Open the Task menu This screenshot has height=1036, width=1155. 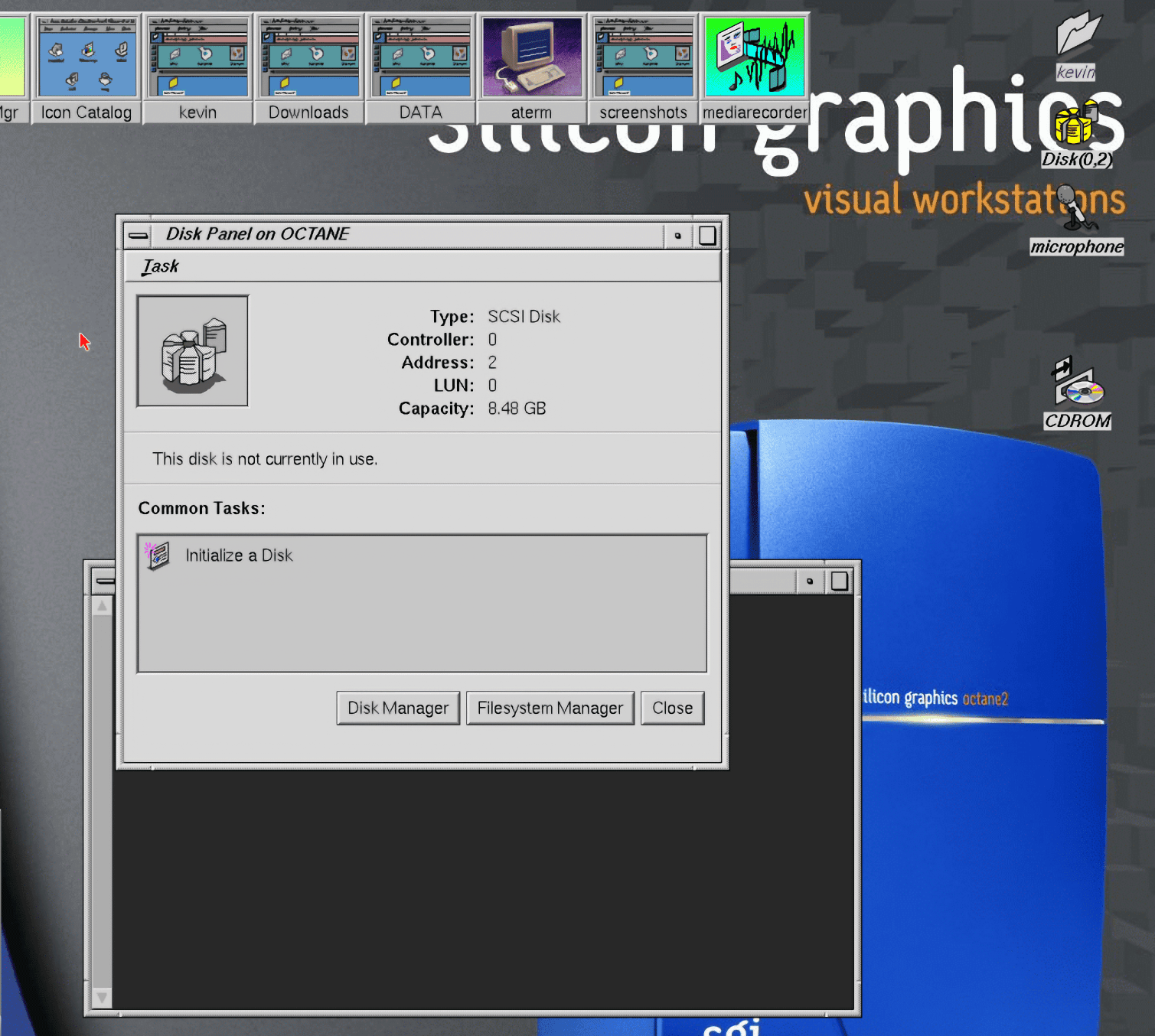160,266
